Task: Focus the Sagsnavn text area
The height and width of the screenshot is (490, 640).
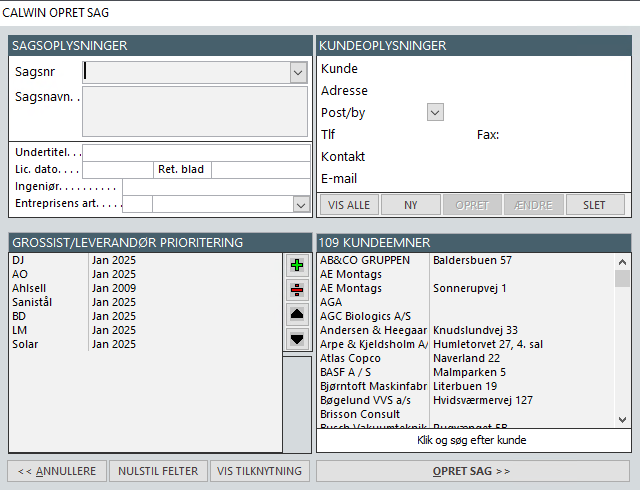Action: coord(195,111)
